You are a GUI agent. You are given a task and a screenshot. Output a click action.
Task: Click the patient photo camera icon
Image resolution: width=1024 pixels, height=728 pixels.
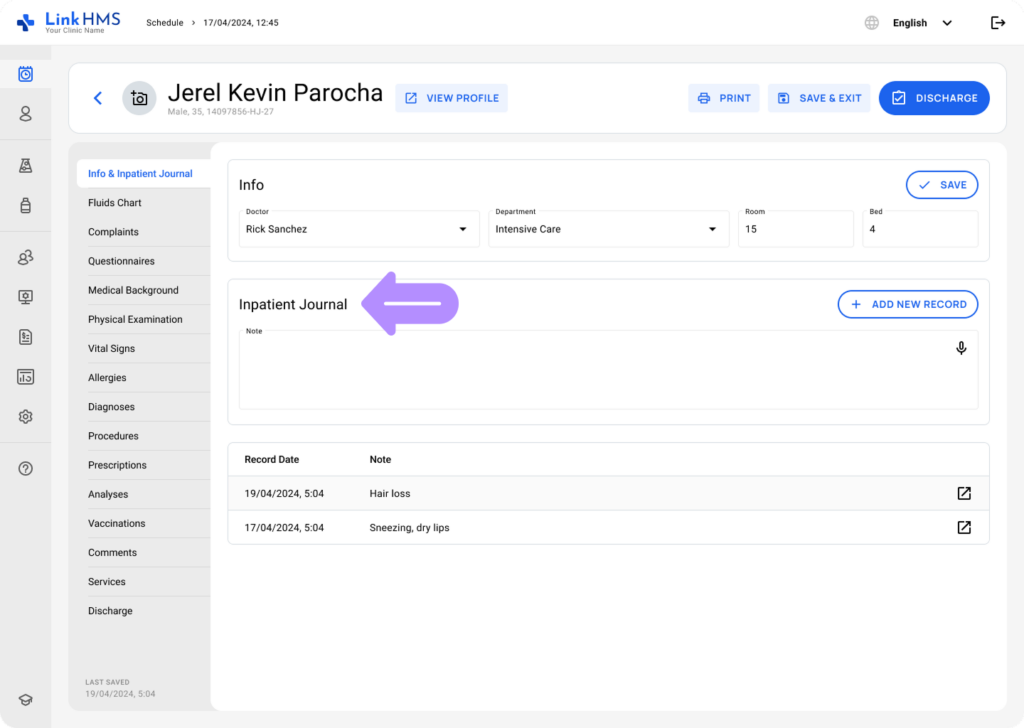[139, 98]
